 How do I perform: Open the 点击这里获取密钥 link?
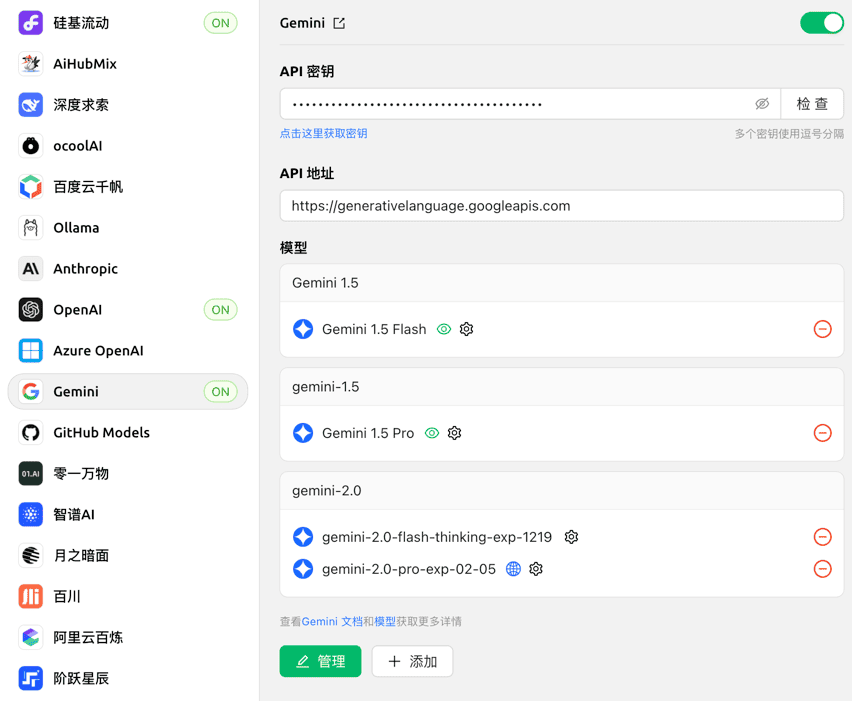(x=323, y=134)
